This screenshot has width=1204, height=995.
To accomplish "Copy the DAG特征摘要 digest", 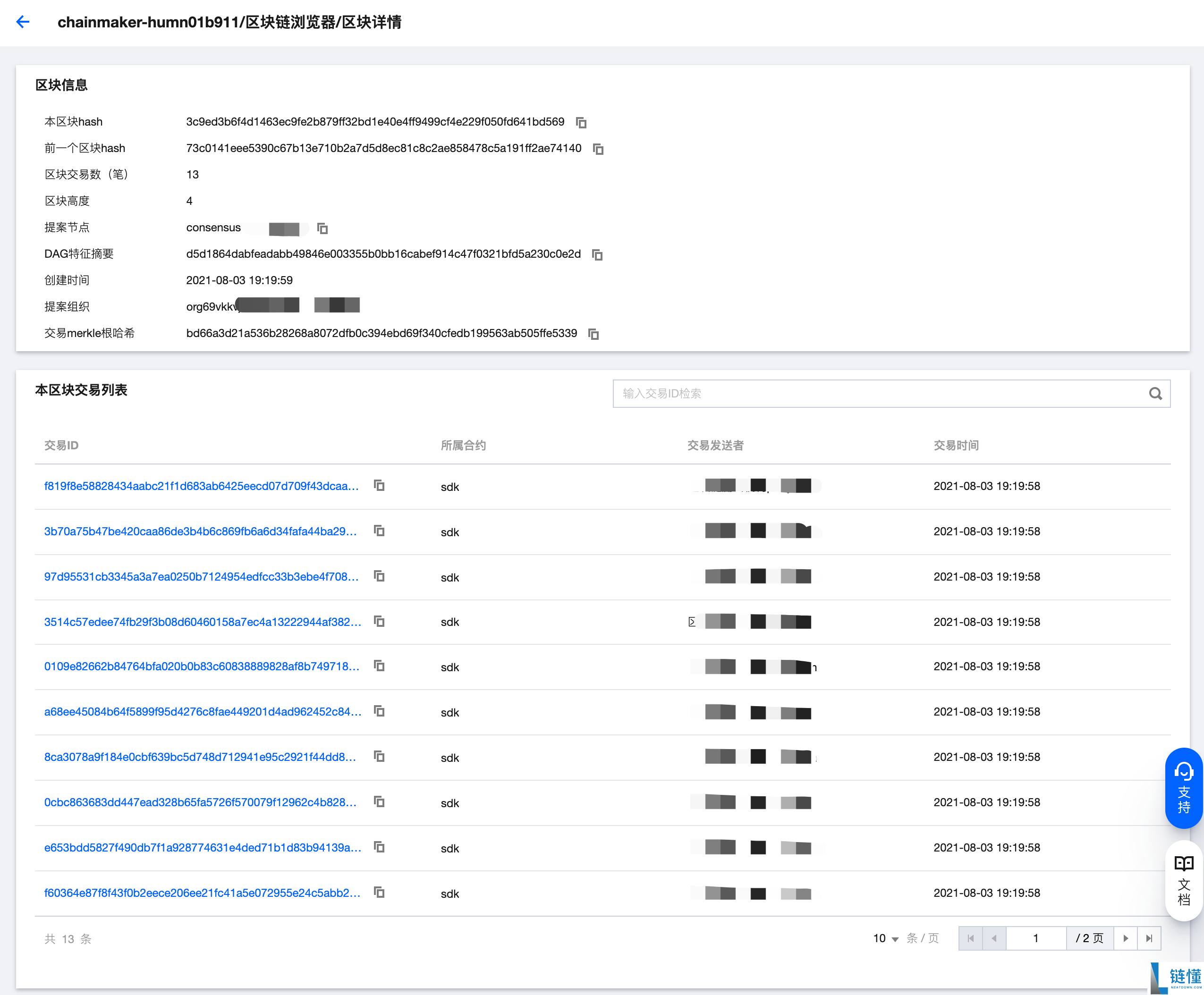I will pyautogui.click(x=597, y=254).
